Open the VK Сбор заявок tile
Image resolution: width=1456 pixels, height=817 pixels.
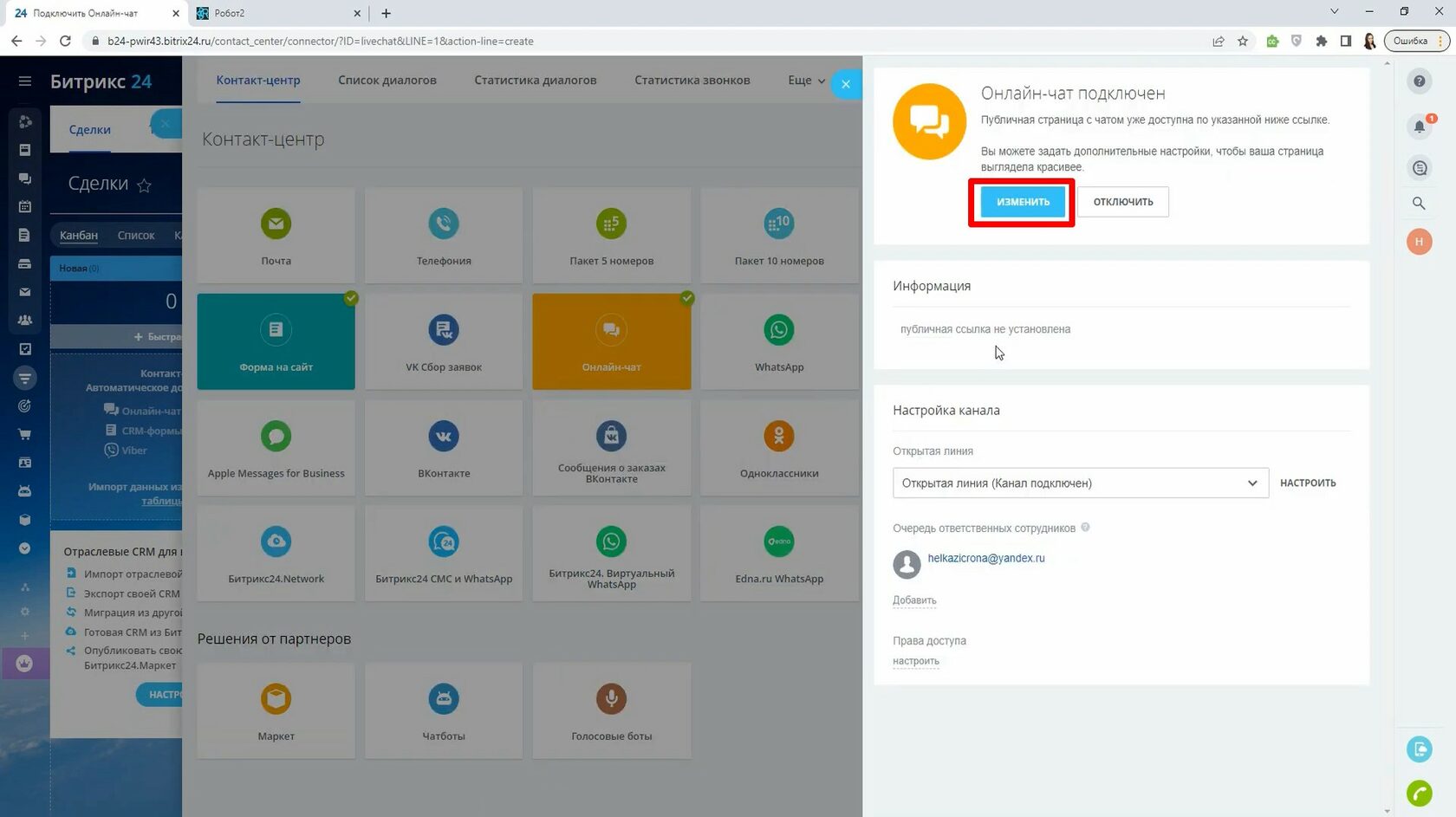[x=444, y=341]
